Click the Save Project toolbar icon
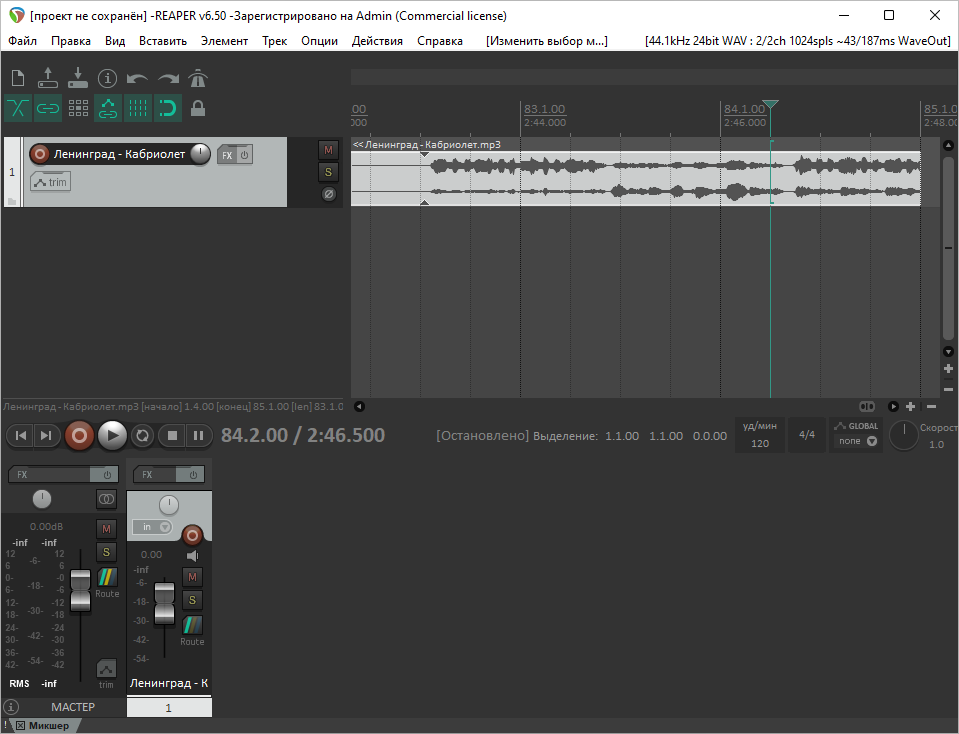The image size is (959, 734). click(78, 78)
